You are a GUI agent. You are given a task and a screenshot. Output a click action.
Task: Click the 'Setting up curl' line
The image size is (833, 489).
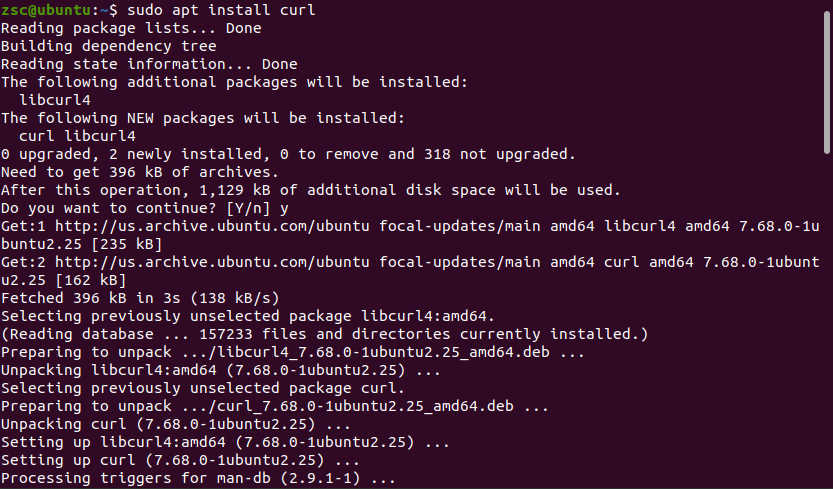point(180,460)
